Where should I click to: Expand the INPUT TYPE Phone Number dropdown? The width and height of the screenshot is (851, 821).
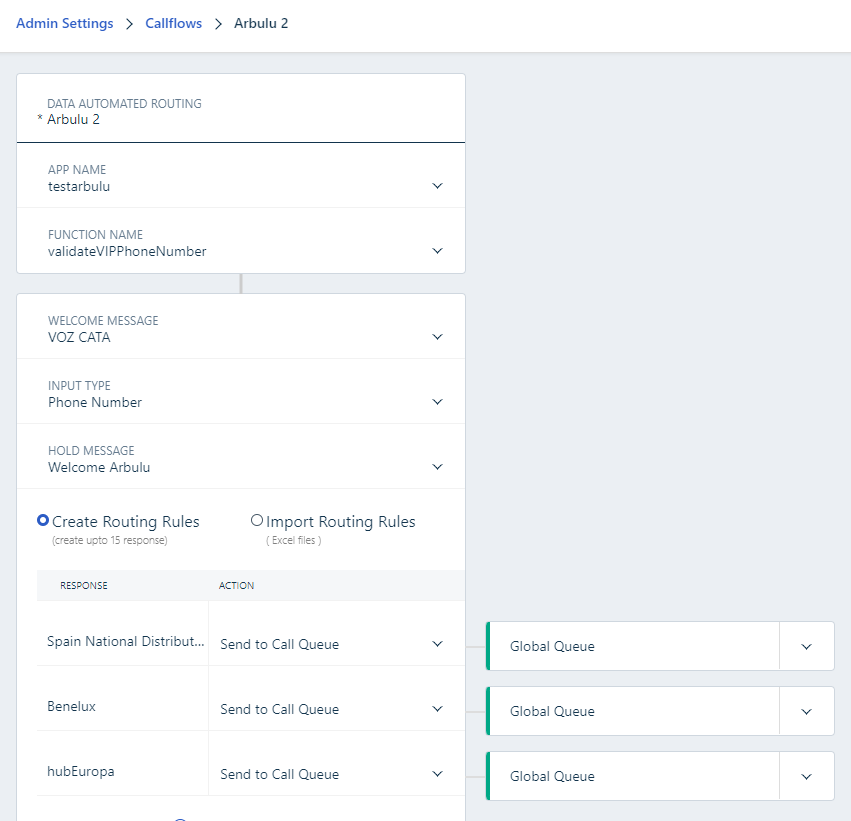coord(241,393)
